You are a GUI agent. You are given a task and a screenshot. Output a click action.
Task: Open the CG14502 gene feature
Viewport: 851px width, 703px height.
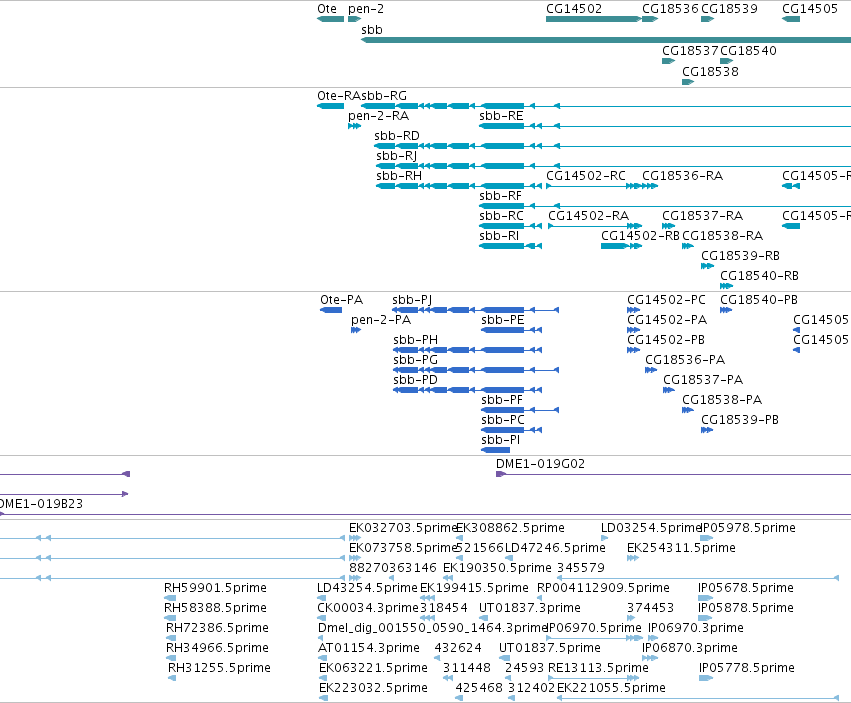(594, 19)
